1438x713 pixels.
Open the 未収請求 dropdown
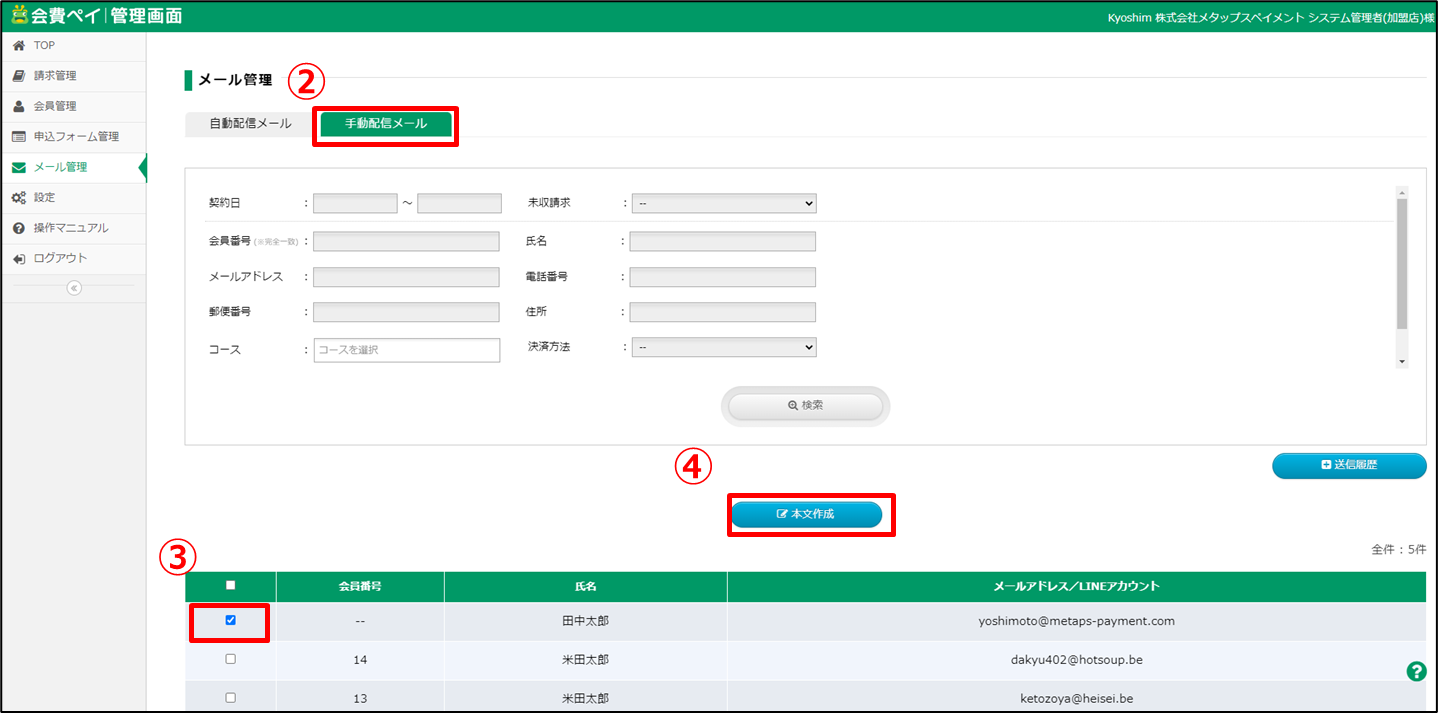(x=724, y=203)
